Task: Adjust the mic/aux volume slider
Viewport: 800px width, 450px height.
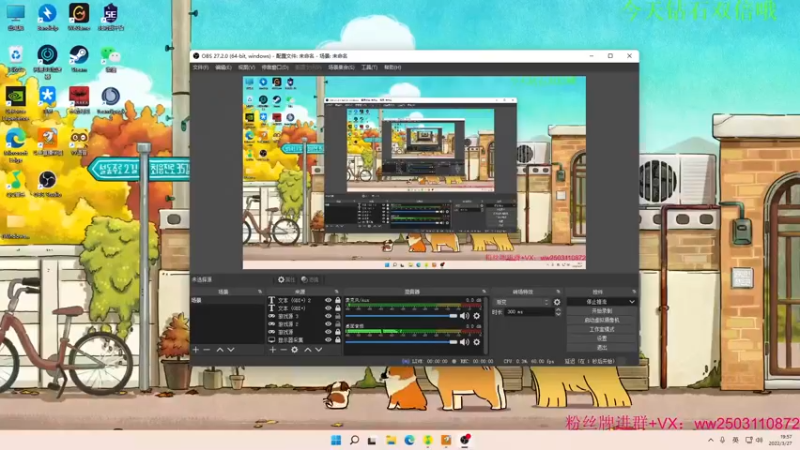Action: pyautogui.click(x=402, y=316)
